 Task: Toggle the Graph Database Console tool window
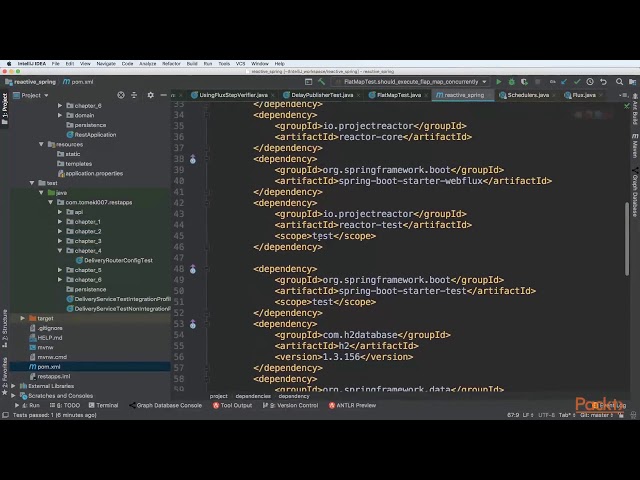click(x=166, y=405)
